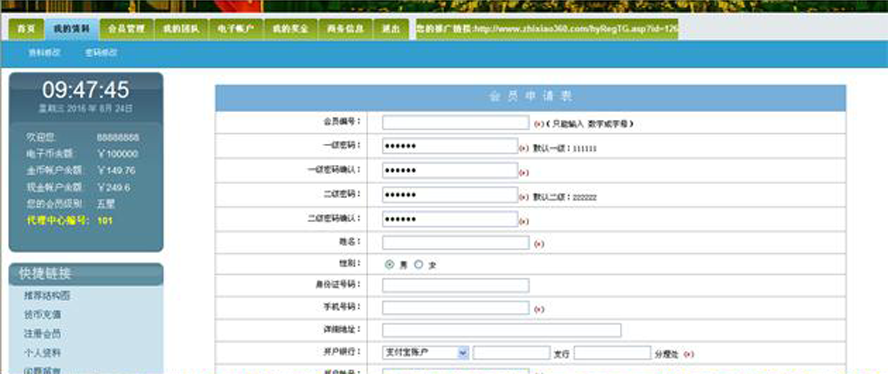Viewport: 888px width, 374px height.
Task: Focus the 手机号码 input field
Action: (x=456, y=308)
